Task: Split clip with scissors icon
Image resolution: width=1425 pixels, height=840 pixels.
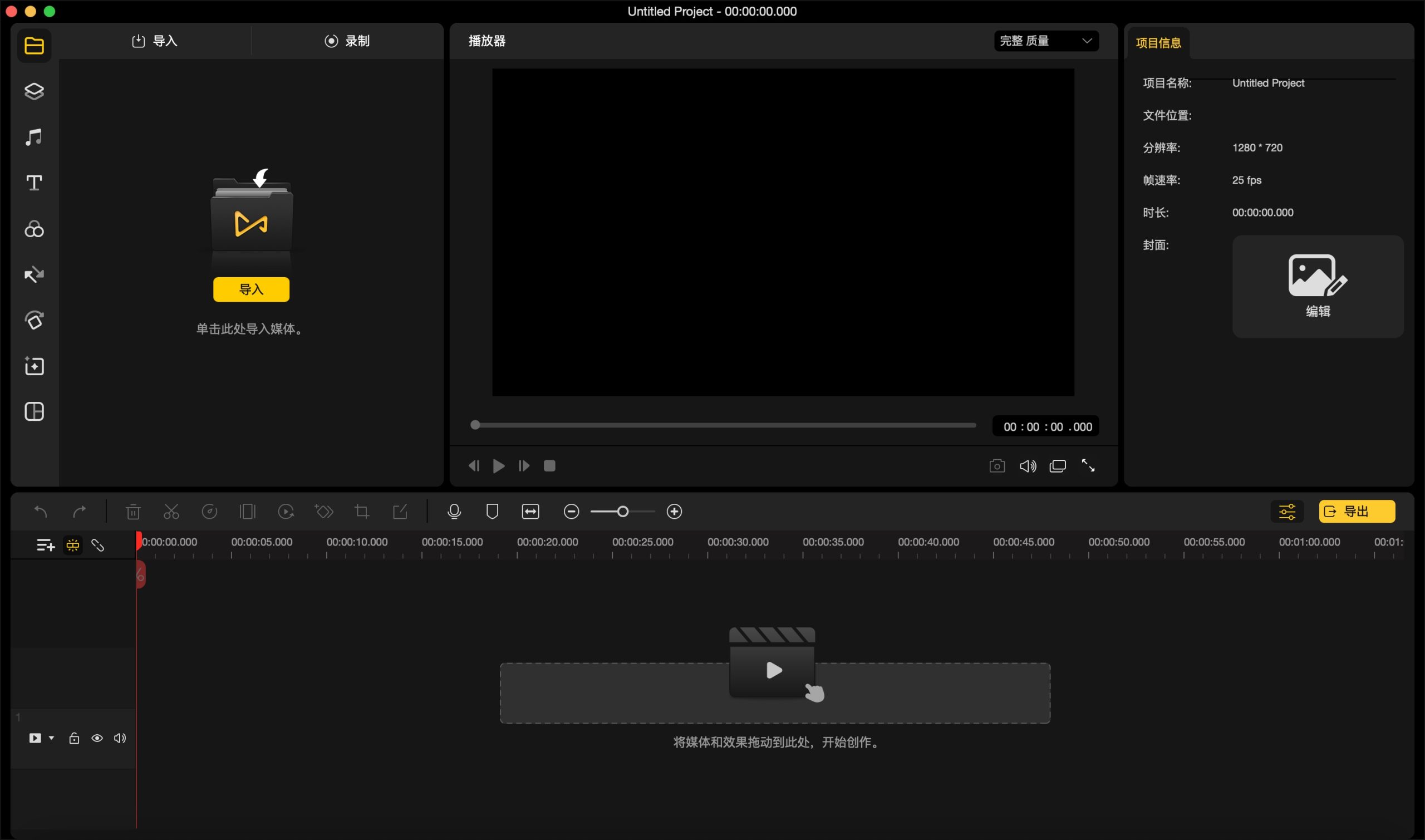Action: pos(171,512)
